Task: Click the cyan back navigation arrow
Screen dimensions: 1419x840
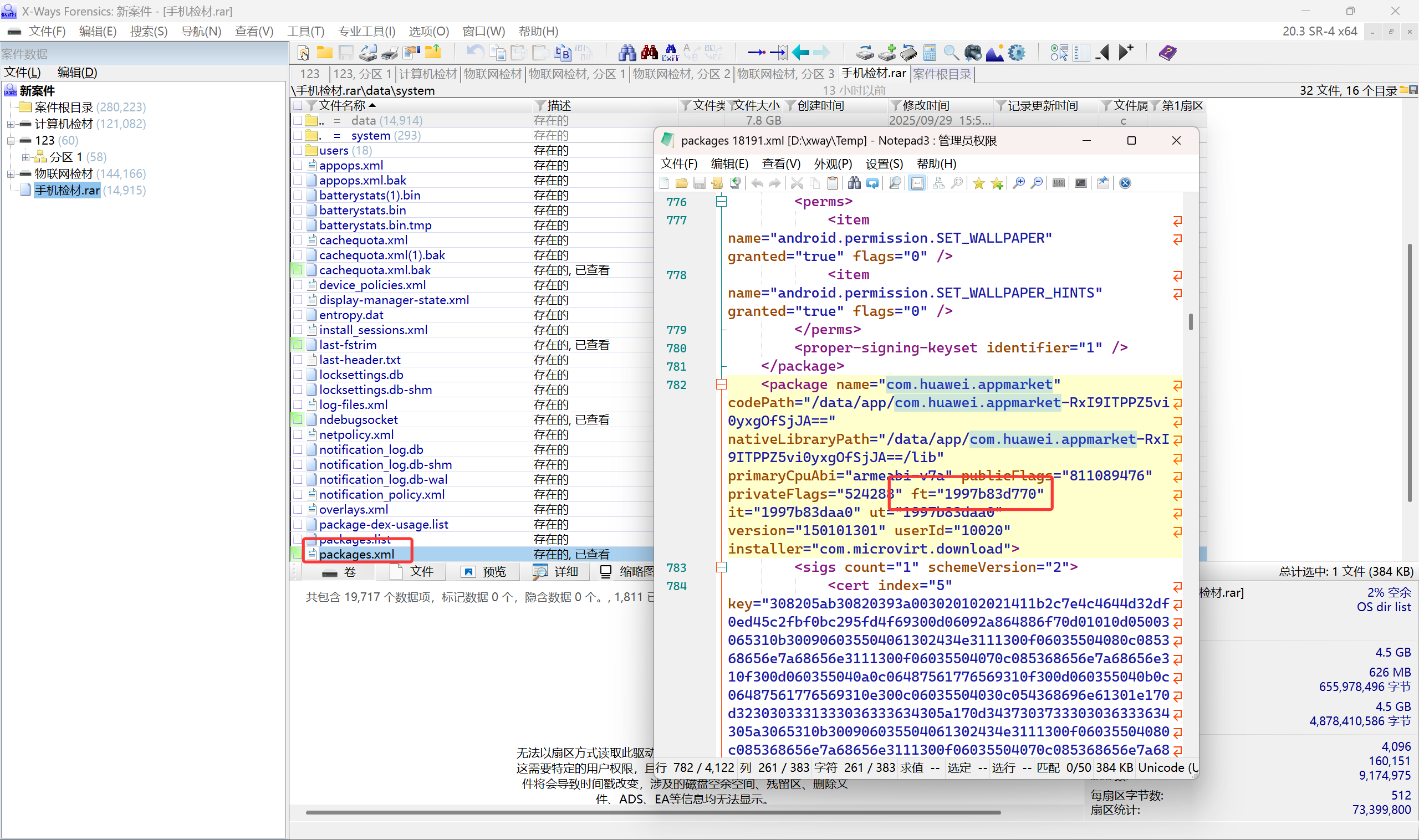Action: pos(800,53)
